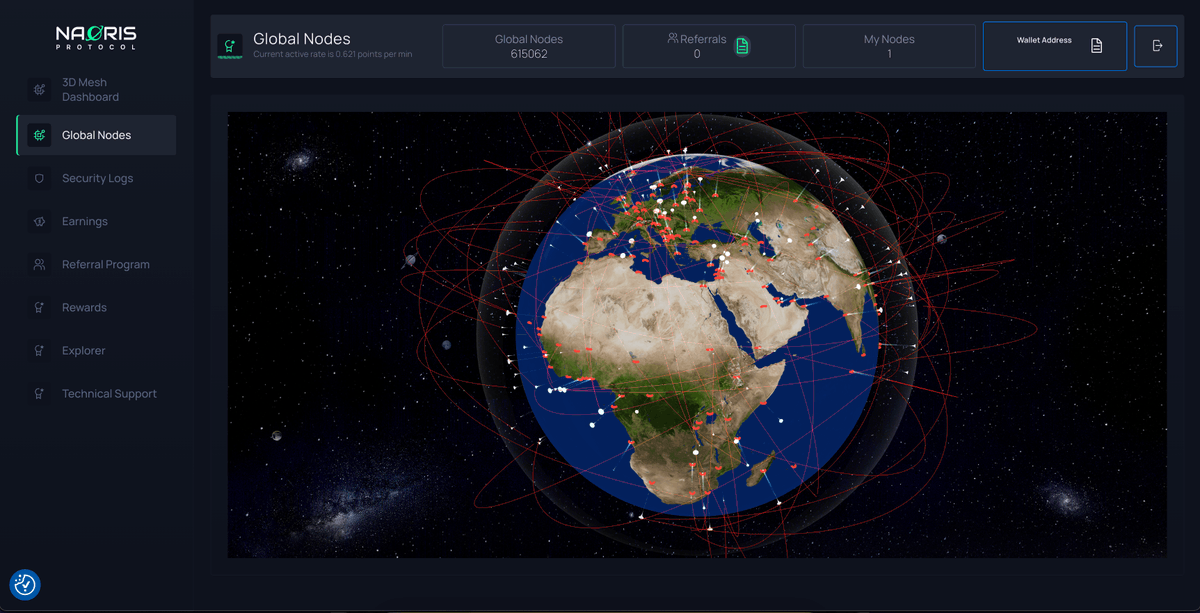Click the current active rate text
The width and height of the screenshot is (1200, 613).
tap(333, 54)
